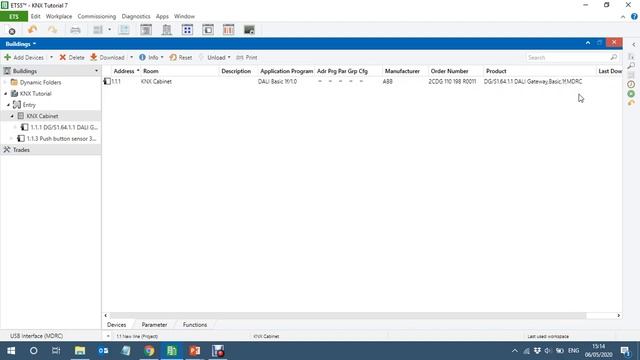This screenshot has height=360, width=640.
Task: Open the Info dropdown arrow
Action: 162,58
